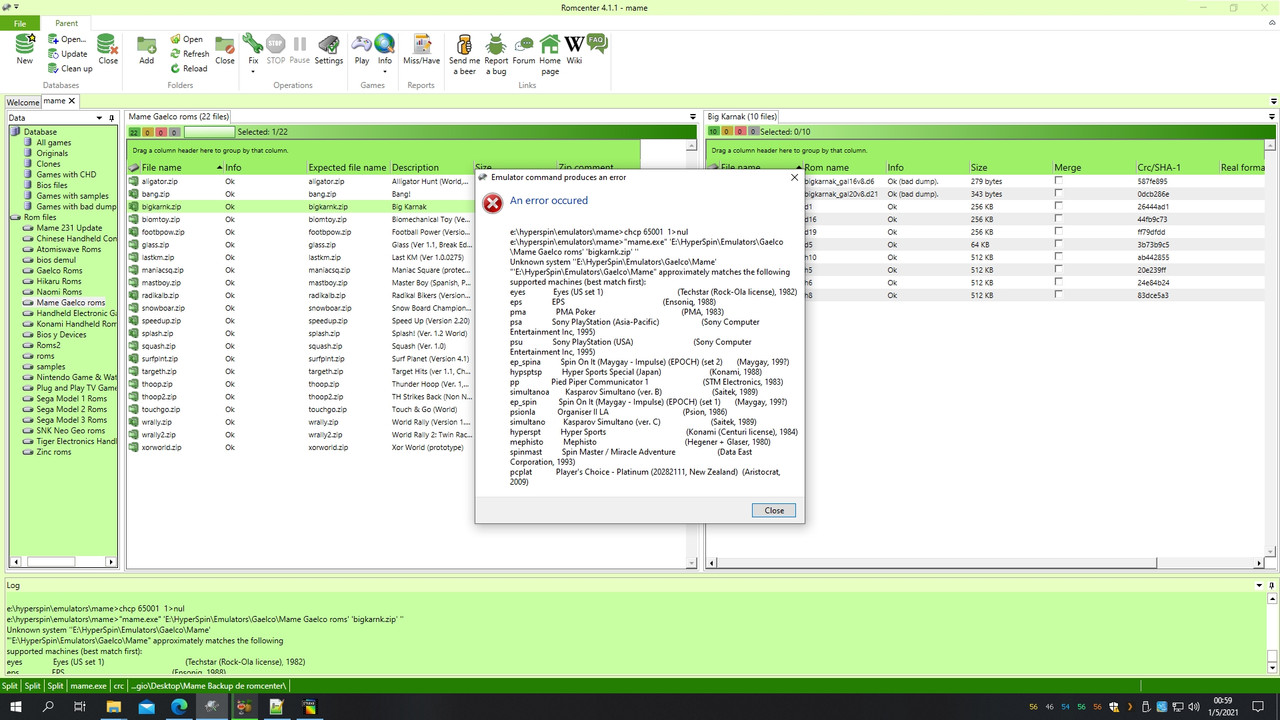
Task: Click Close button in error dialog
Action: [774, 510]
